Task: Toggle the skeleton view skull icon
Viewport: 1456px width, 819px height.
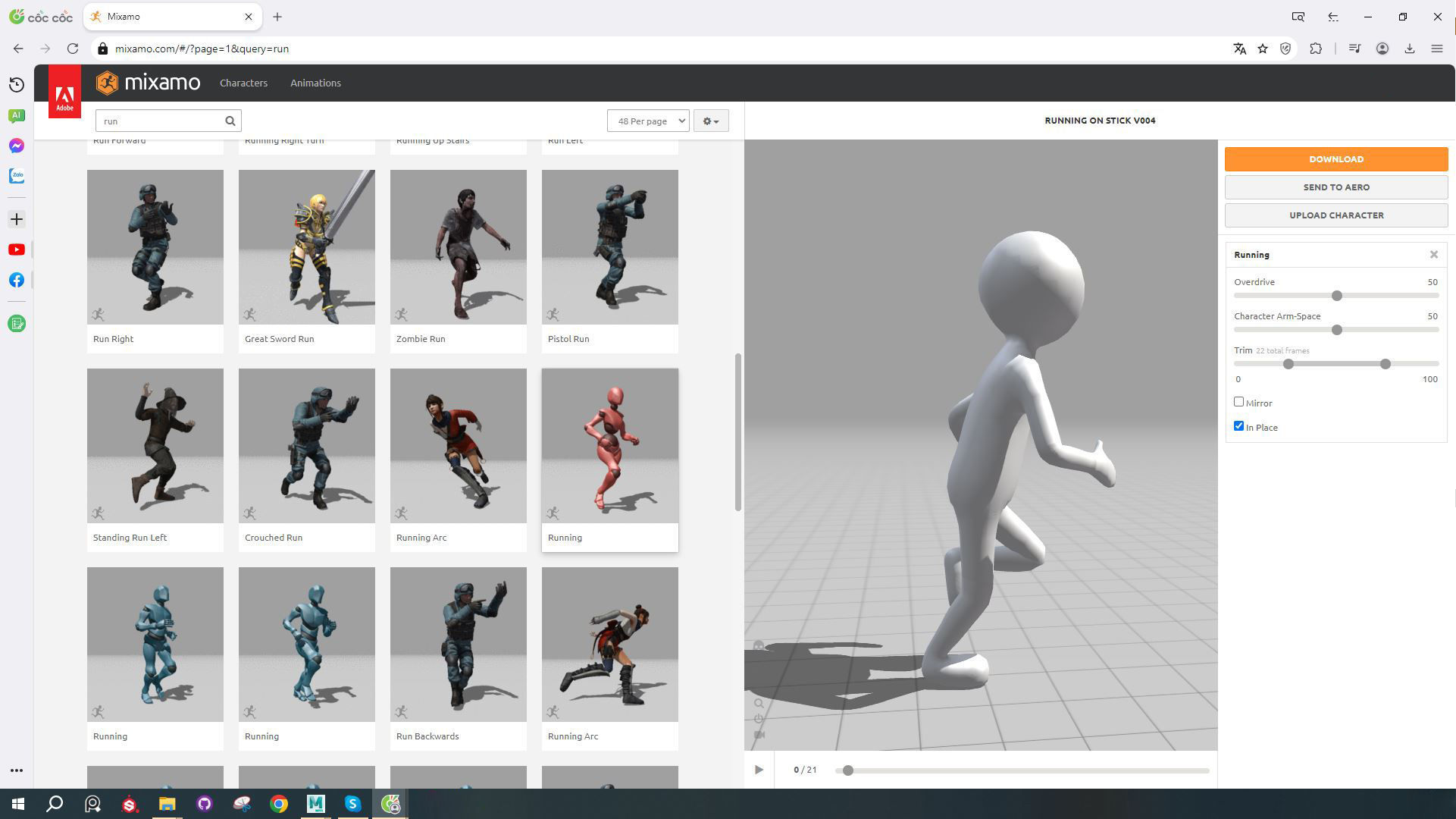Action: [759, 645]
